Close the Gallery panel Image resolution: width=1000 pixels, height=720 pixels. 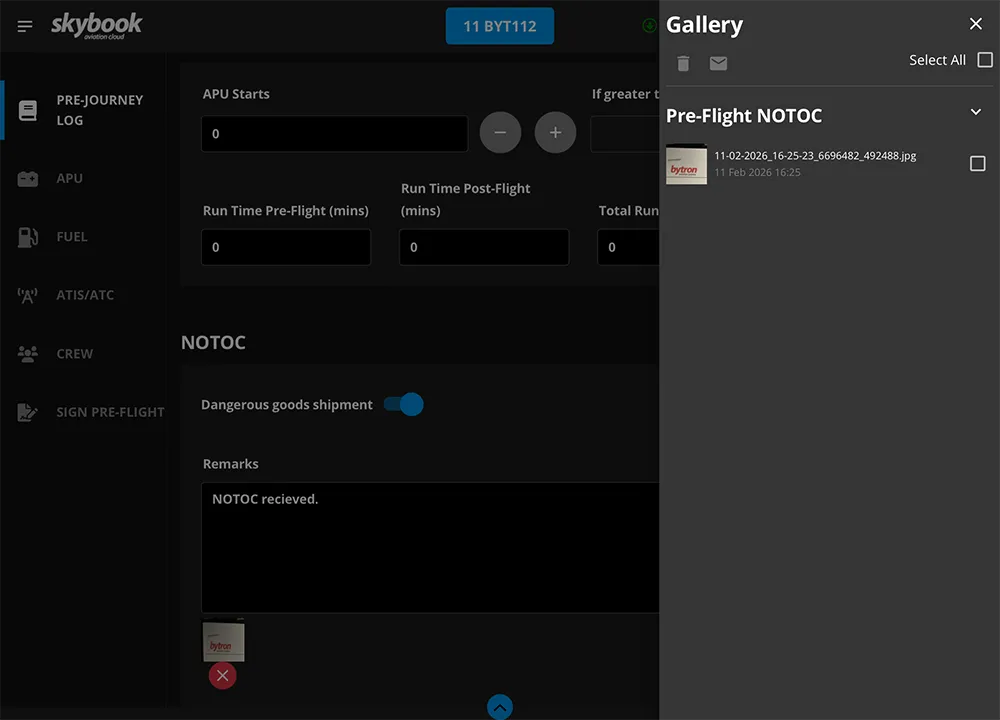click(976, 24)
